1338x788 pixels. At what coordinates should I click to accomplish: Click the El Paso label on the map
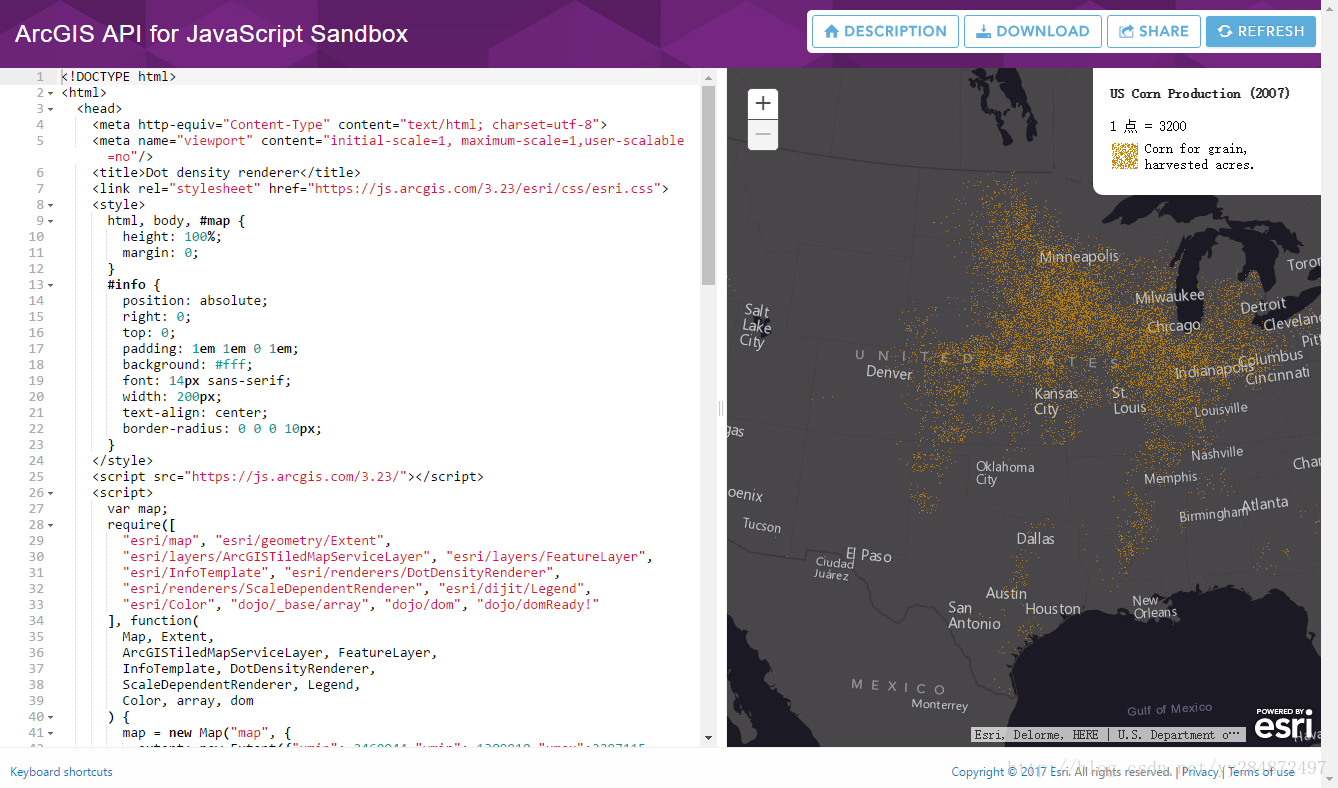click(868, 555)
